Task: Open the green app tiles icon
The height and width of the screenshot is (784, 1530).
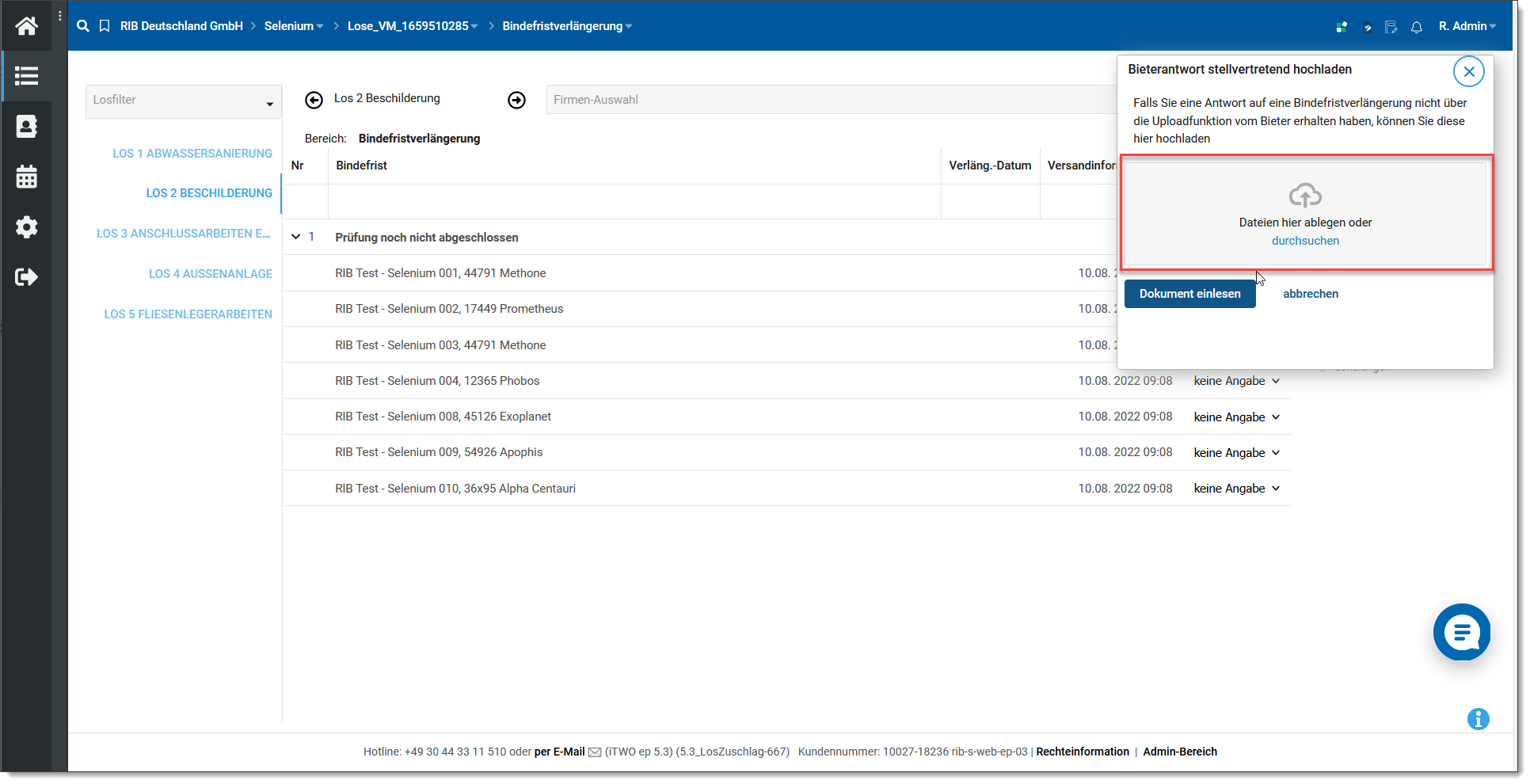Action: 1342,27
